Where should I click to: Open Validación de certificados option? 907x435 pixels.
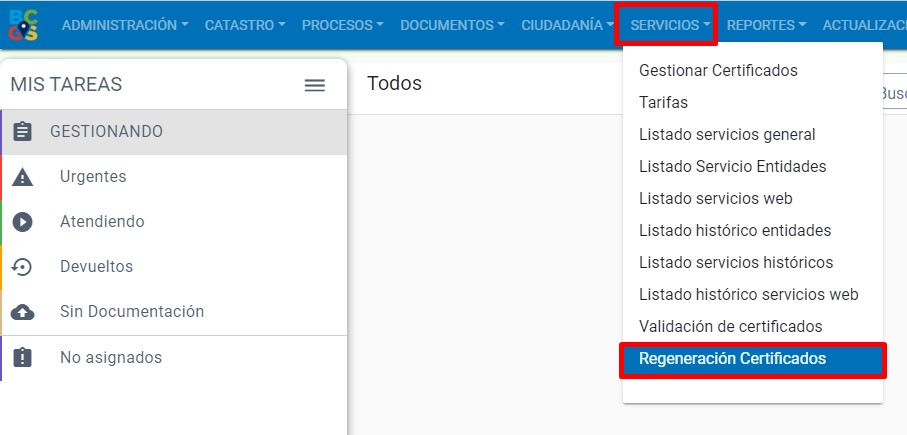coord(730,327)
